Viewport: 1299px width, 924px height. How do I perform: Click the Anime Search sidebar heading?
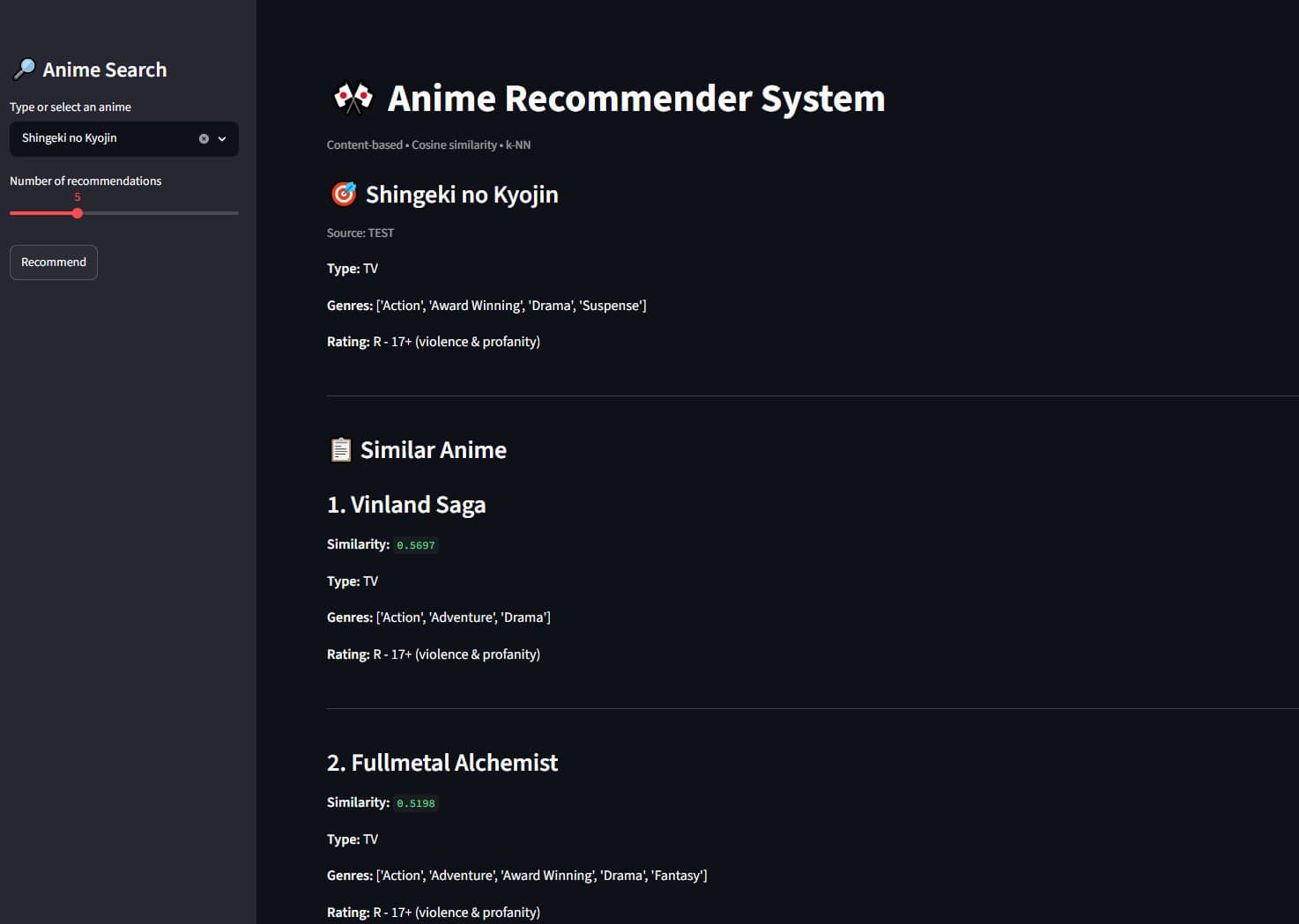(105, 70)
